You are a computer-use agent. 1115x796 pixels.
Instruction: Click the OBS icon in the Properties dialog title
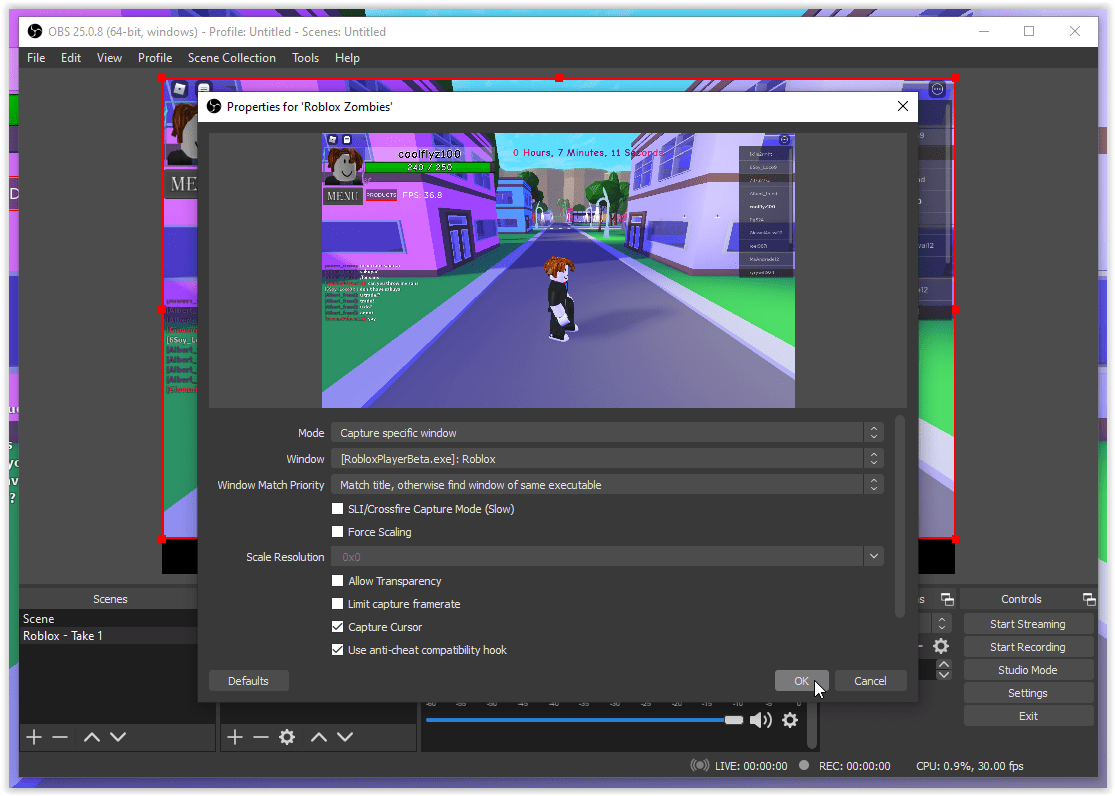pyautogui.click(x=214, y=106)
